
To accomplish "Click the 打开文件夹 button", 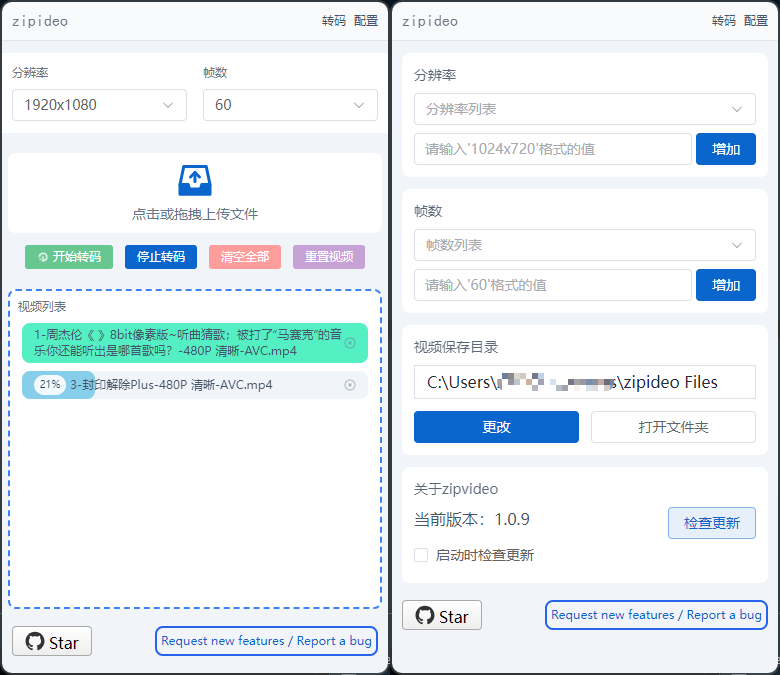I will [x=673, y=427].
